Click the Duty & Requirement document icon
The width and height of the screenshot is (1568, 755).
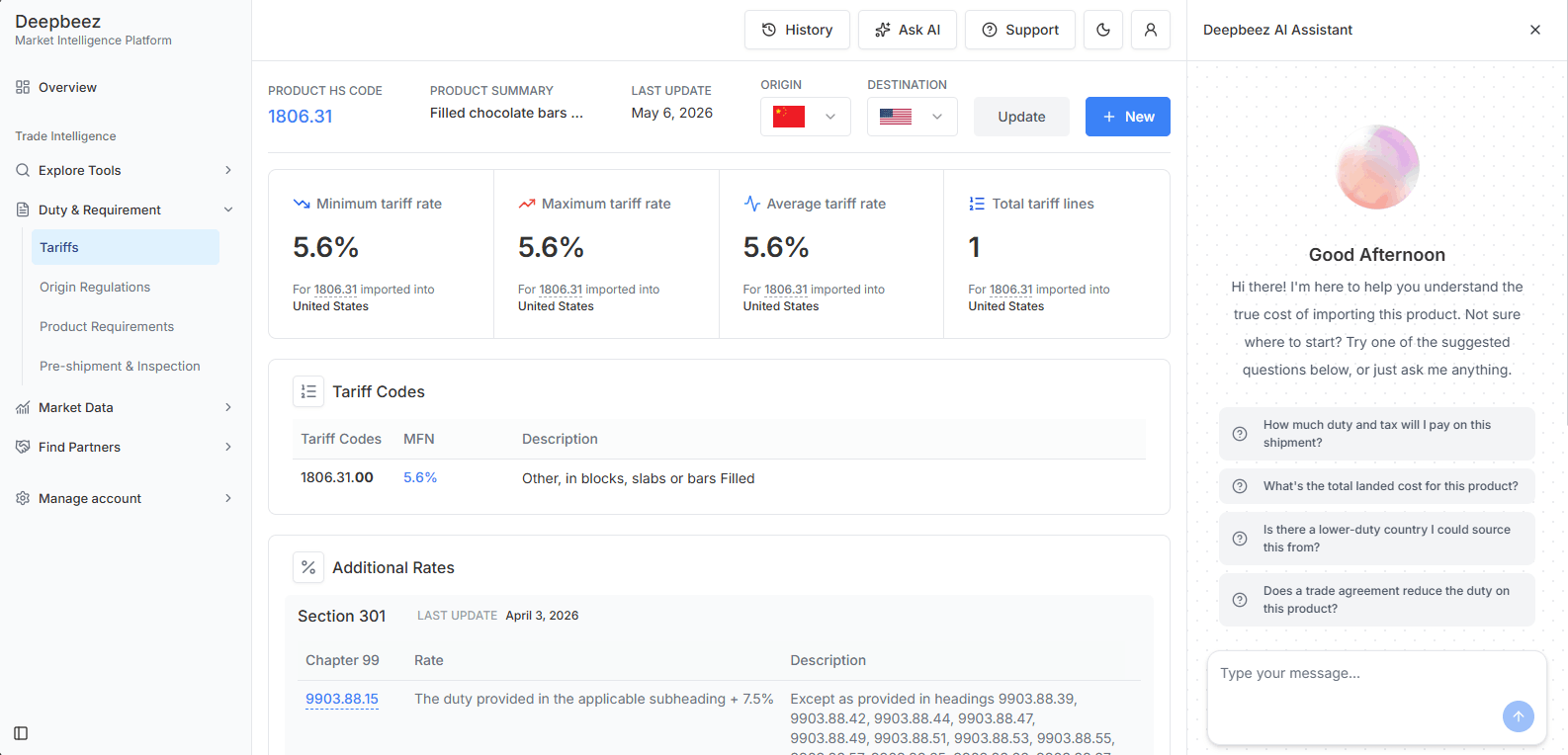[x=23, y=210]
